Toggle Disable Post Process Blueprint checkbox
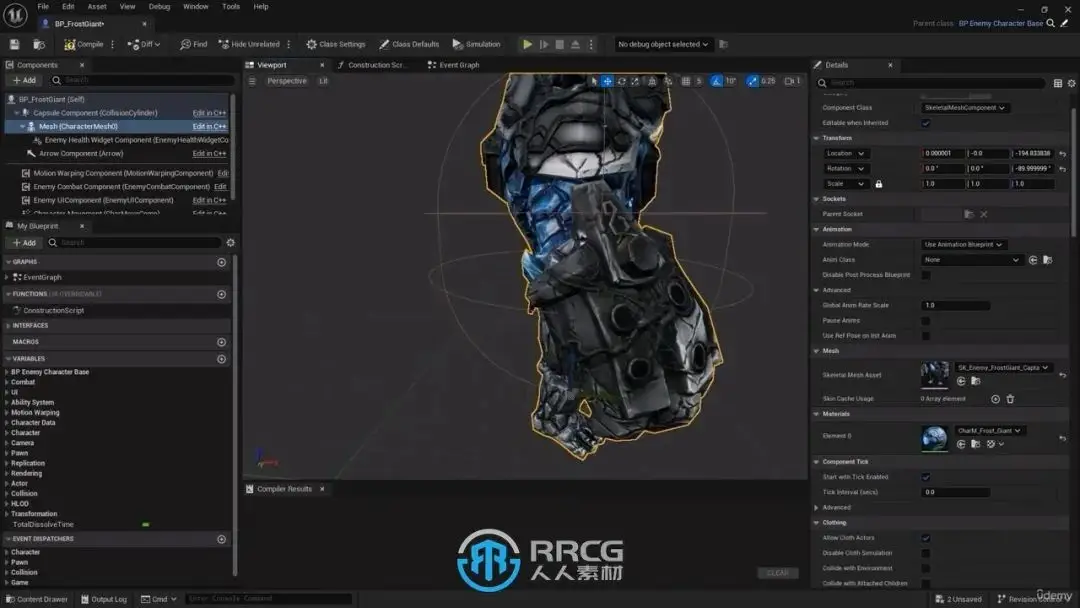The height and width of the screenshot is (608, 1080). point(926,275)
